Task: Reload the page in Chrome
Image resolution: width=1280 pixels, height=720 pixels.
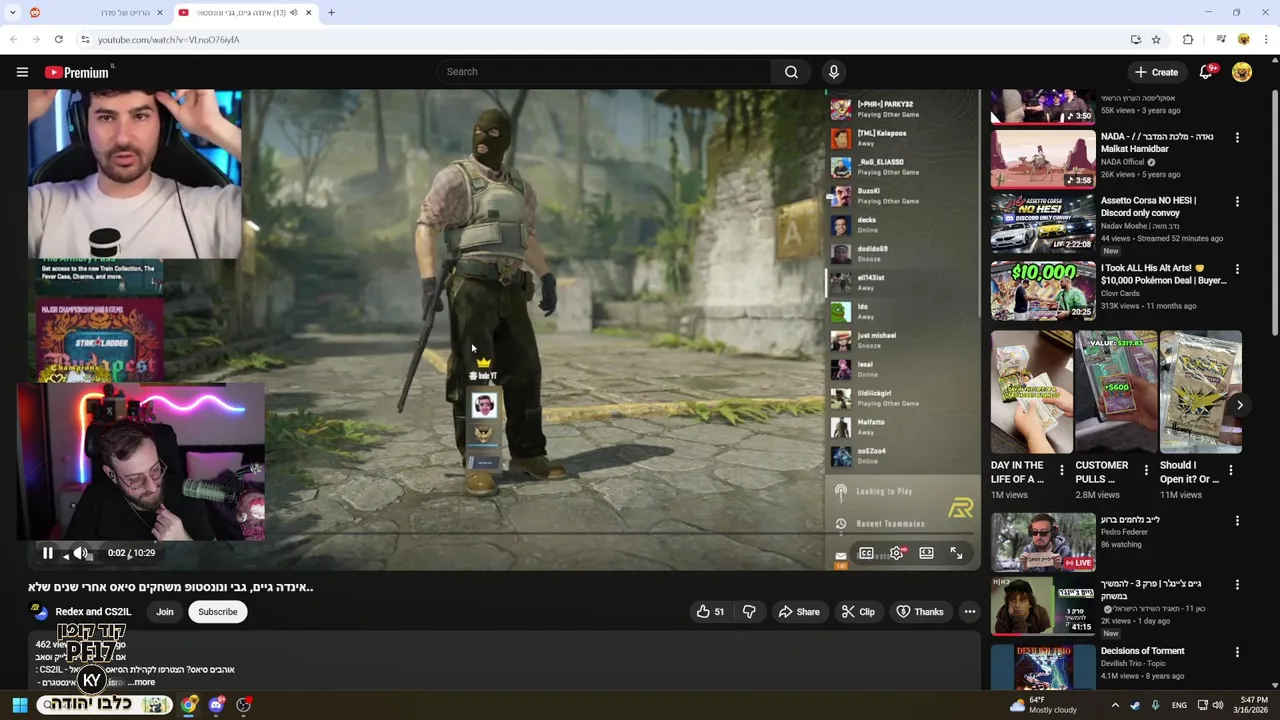Action: point(59,40)
